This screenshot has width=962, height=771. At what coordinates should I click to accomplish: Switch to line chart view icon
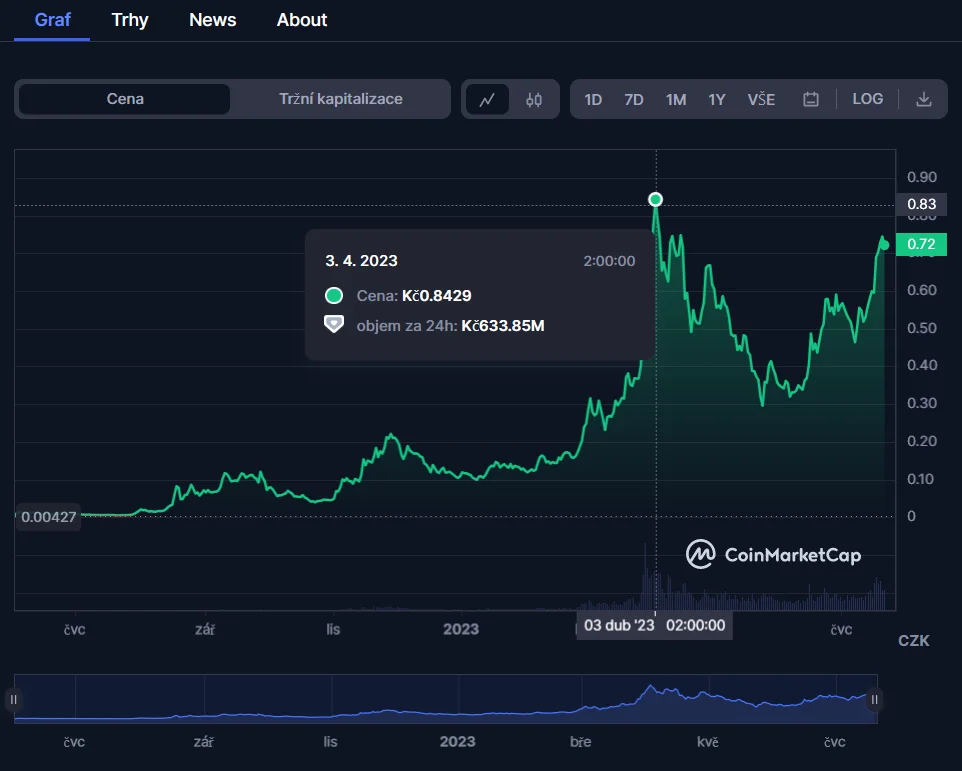click(x=487, y=99)
